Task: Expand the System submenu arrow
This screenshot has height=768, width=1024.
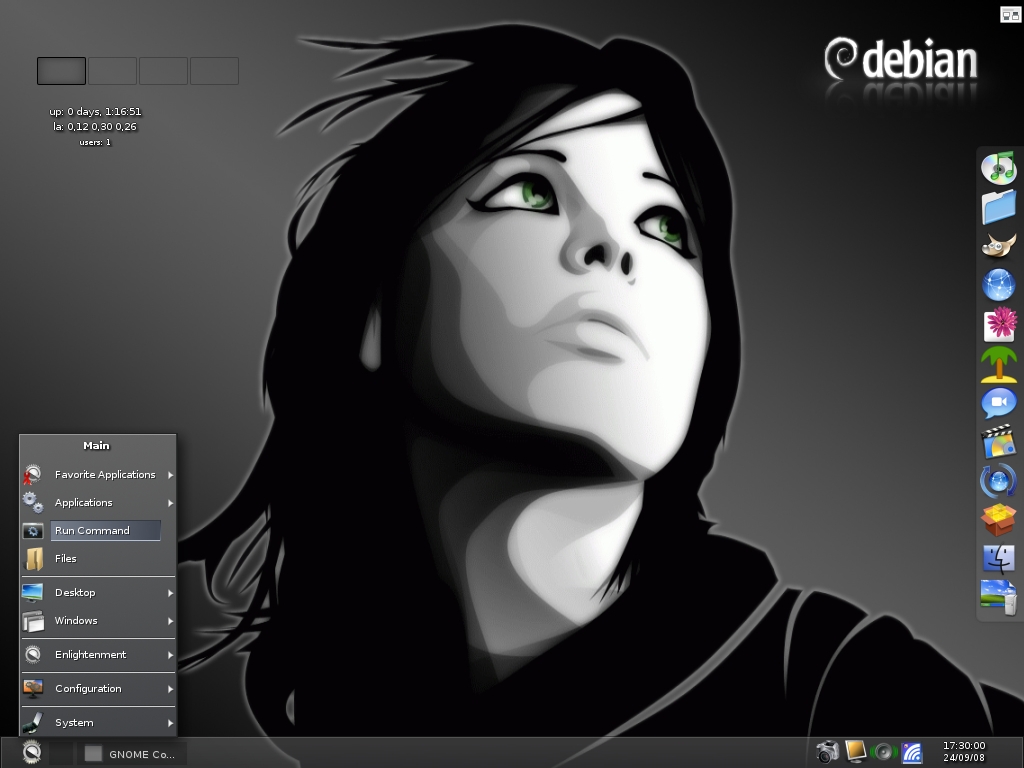Action: click(170, 723)
